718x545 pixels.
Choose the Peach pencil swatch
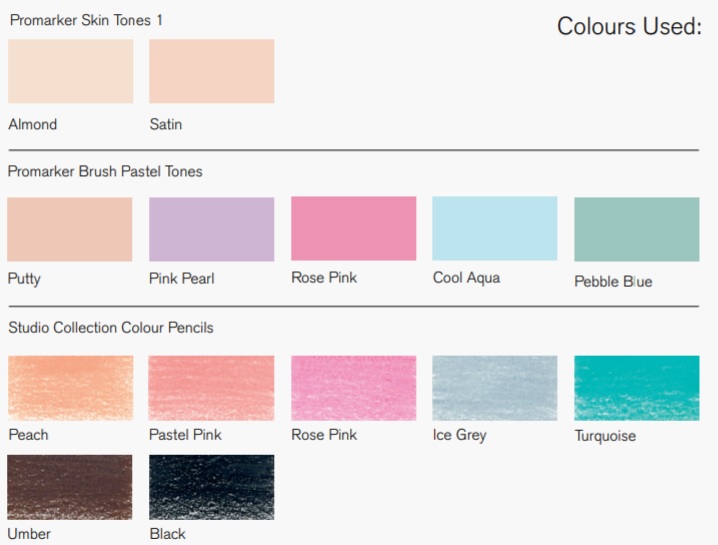pyautogui.click(x=71, y=388)
